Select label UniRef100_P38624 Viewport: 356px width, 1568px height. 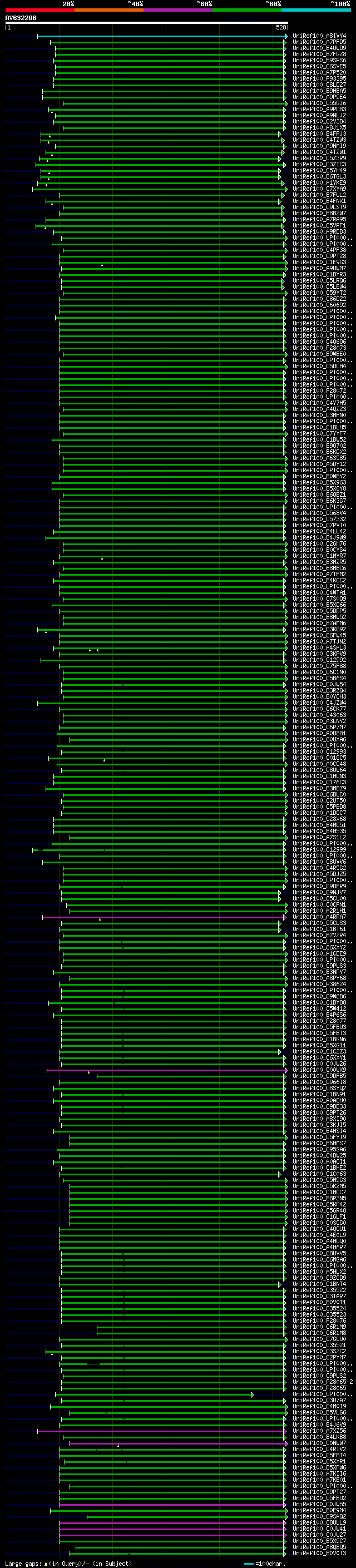[319, 985]
